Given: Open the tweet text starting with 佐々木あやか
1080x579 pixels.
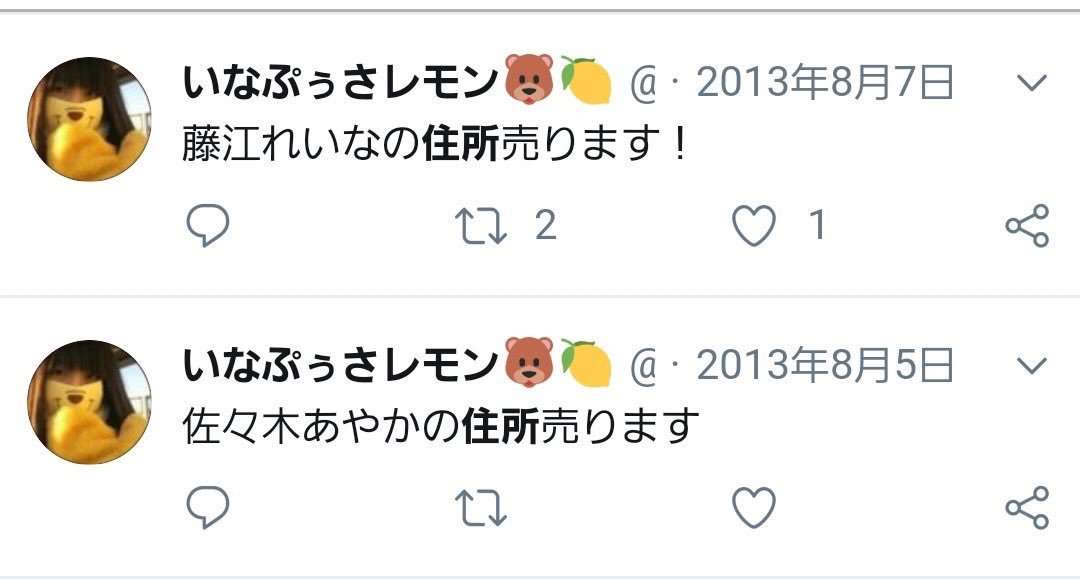Looking at the screenshot, I should pos(441,426).
